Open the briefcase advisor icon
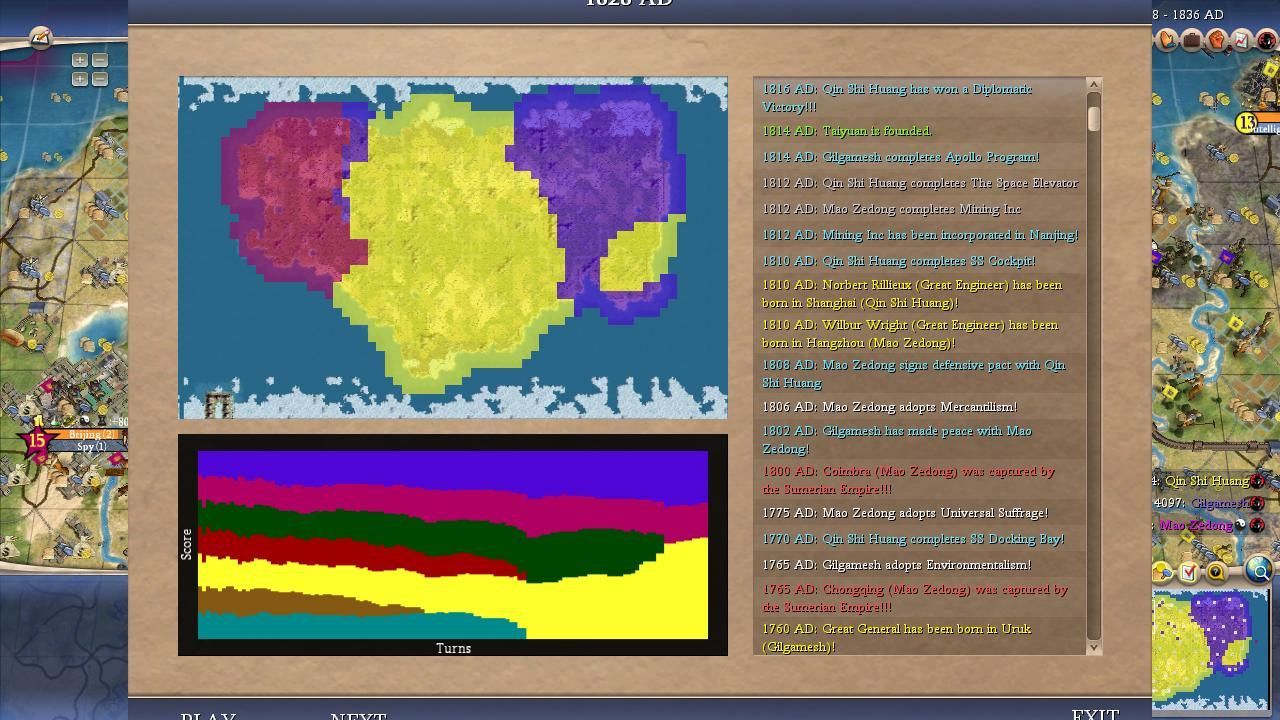The width and height of the screenshot is (1280, 720). point(1192,40)
